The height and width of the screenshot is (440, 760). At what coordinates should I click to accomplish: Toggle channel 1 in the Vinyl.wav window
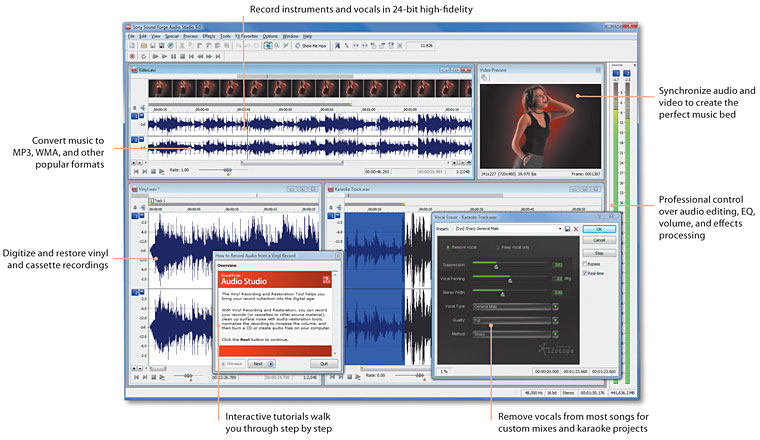click(135, 216)
